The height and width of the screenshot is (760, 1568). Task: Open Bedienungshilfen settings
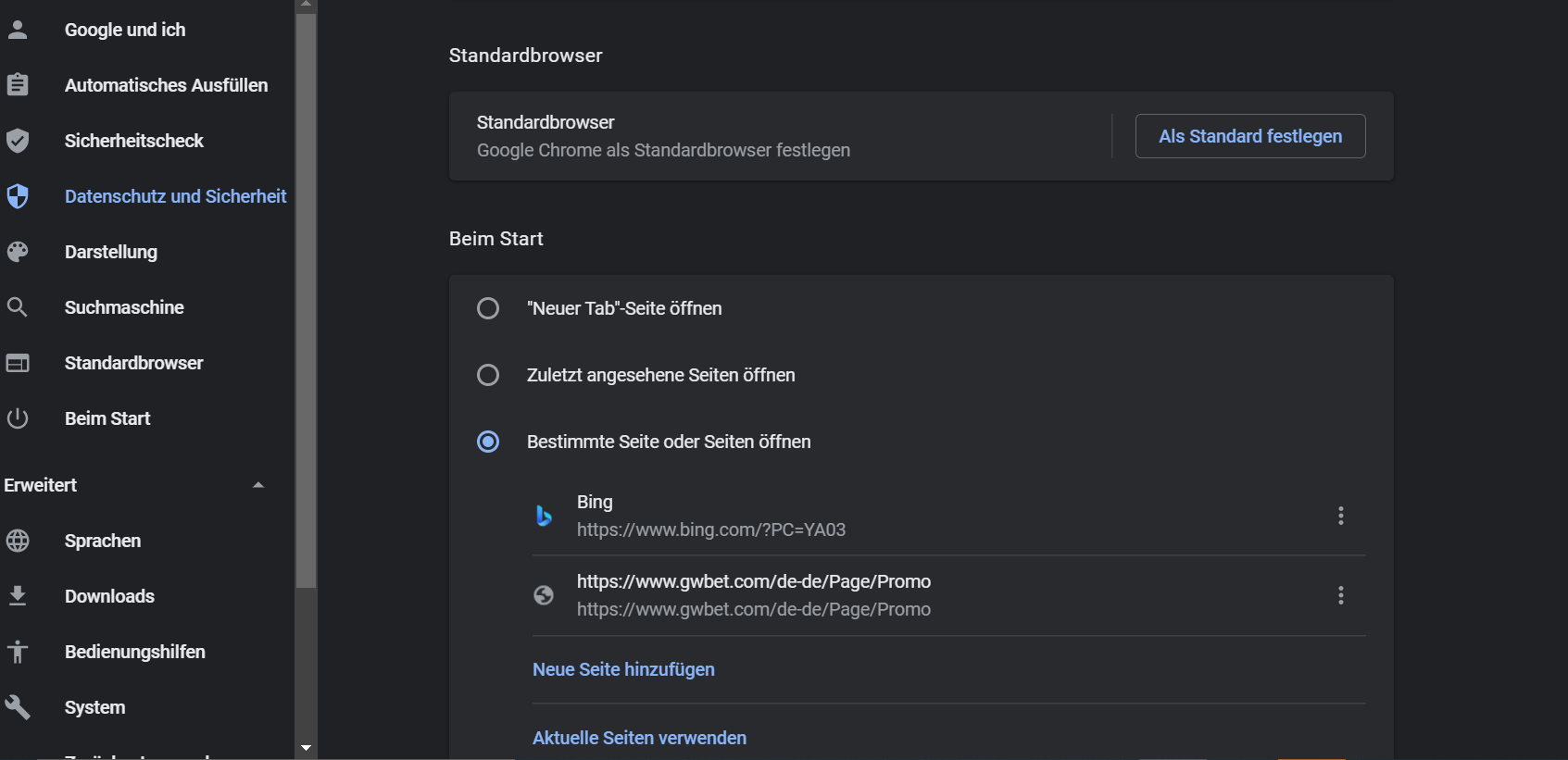click(x=135, y=652)
